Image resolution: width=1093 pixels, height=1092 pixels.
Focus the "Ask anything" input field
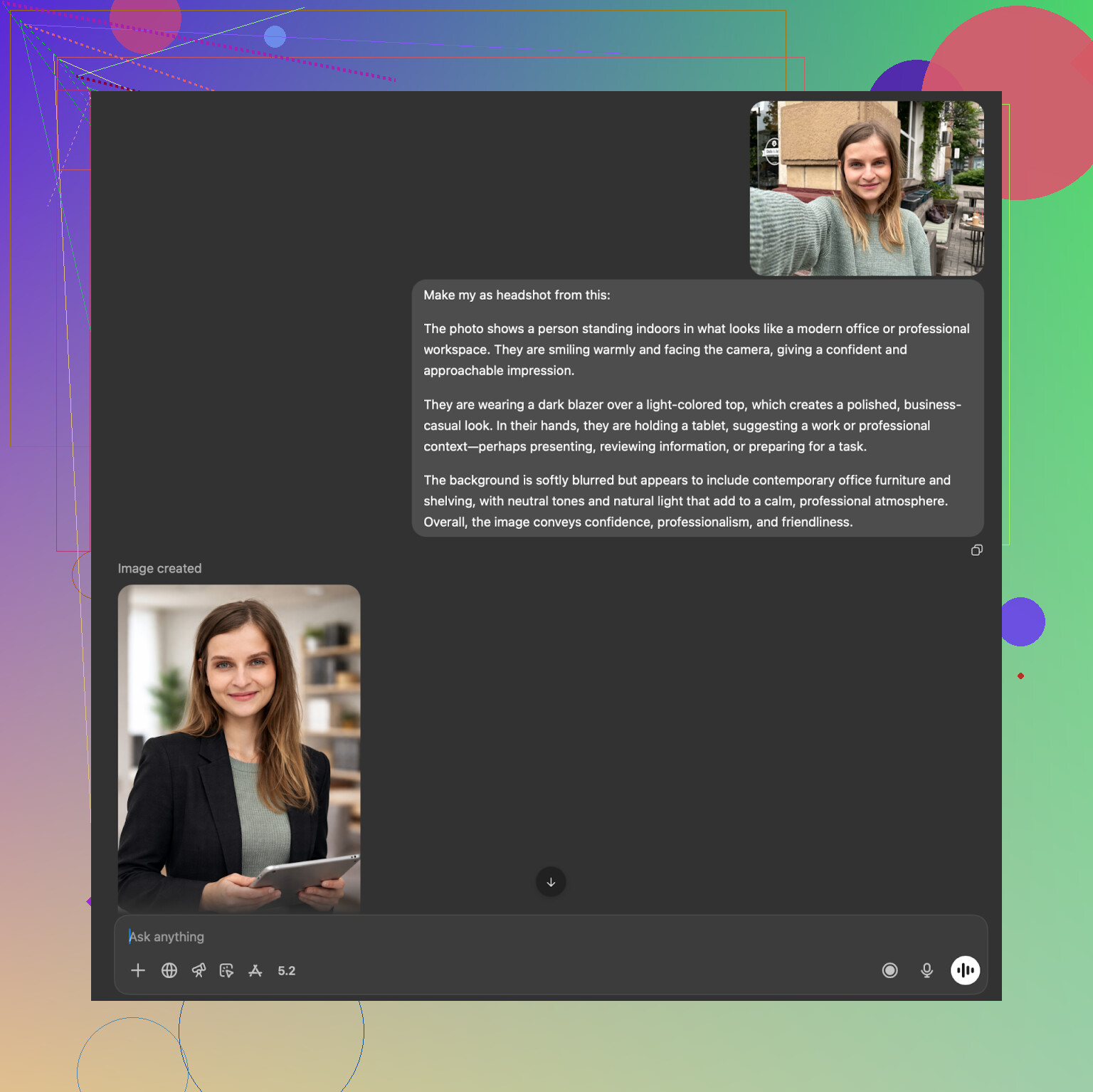498,937
